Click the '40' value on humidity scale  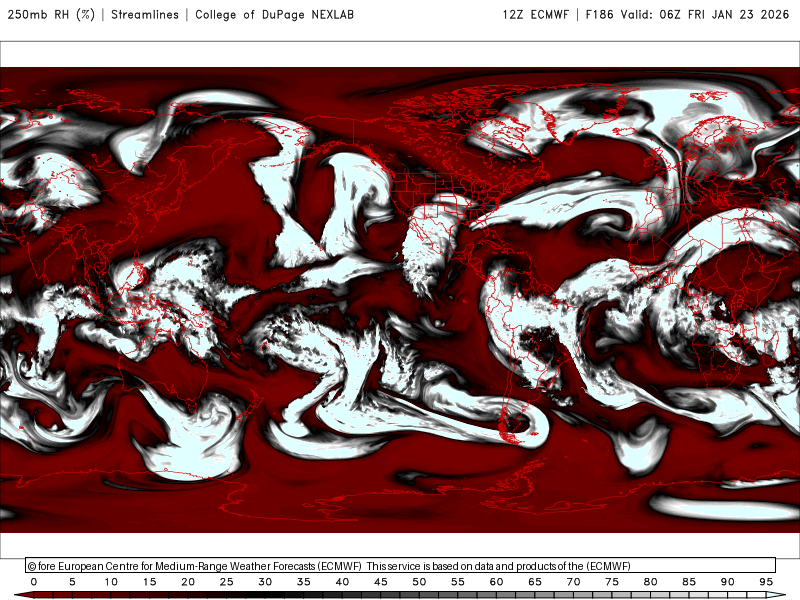click(x=342, y=582)
